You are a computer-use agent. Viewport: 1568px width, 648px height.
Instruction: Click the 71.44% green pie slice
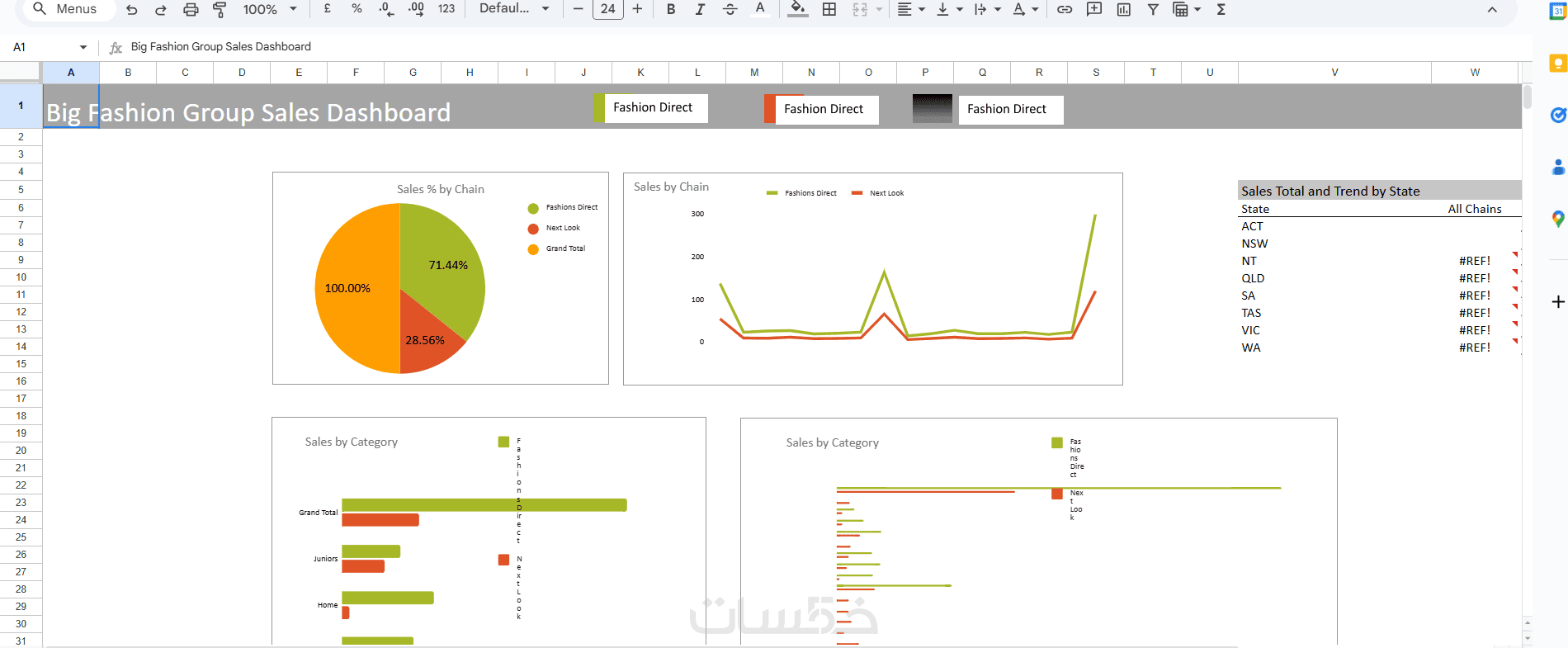click(442, 266)
